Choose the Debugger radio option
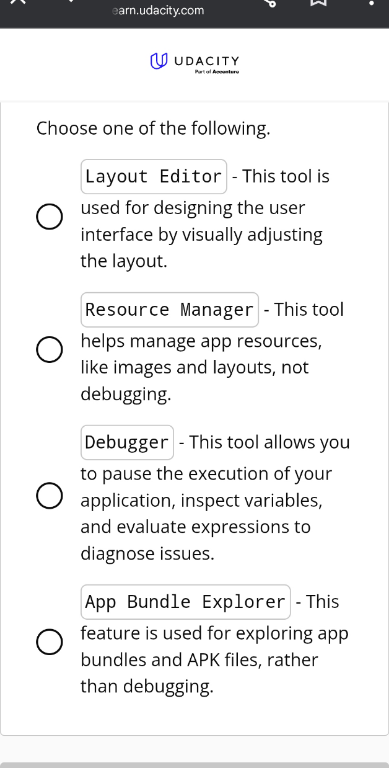The width and height of the screenshot is (389, 768). [x=49, y=496]
